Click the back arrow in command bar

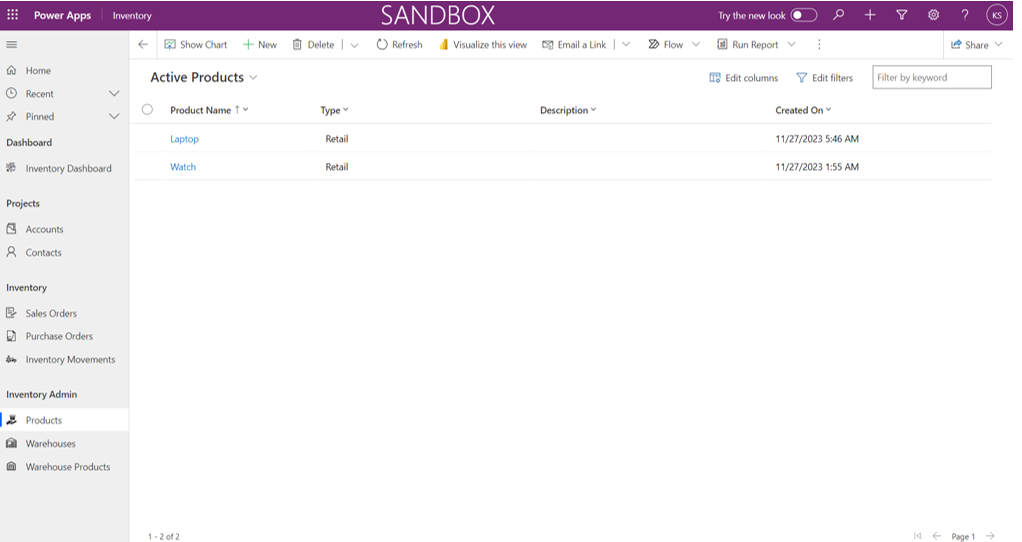coord(143,45)
